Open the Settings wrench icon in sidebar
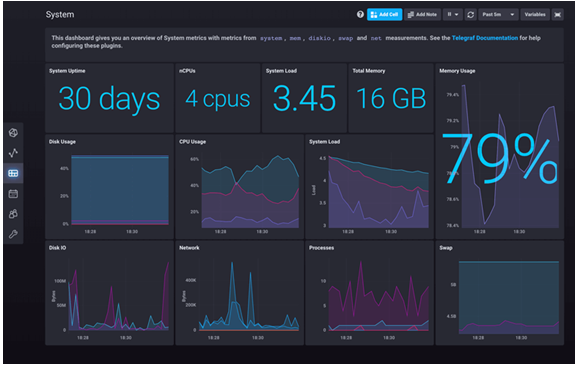 13,234
